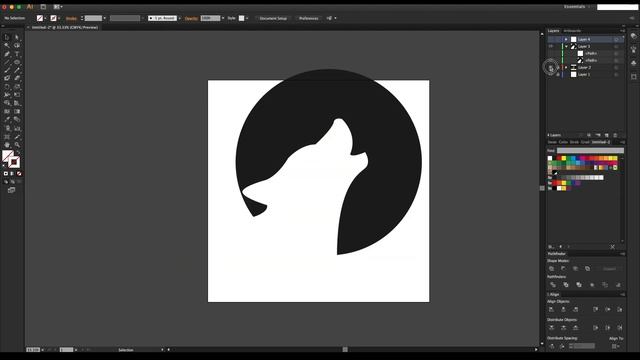This screenshot has width=640, height=360.
Task: Set paint type to Color button
Action: (x=6, y=174)
